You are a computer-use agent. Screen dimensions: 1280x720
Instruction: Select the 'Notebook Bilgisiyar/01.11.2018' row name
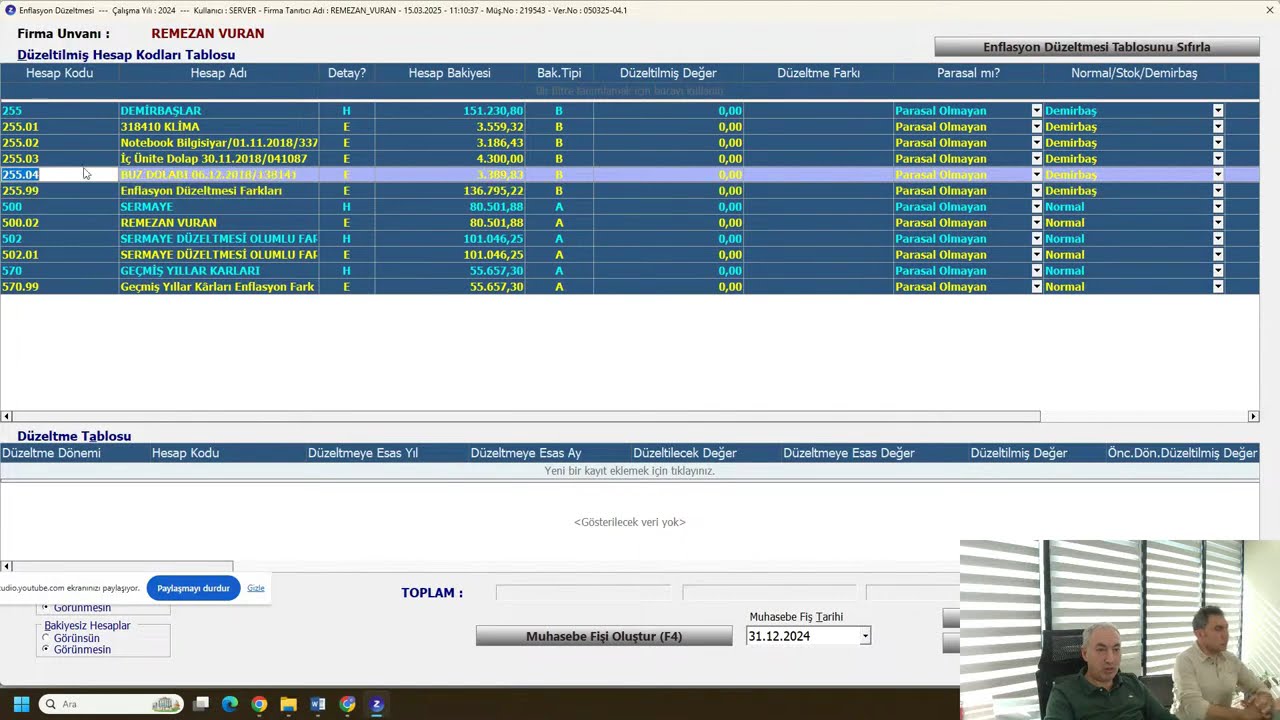click(x=218, y=143)
